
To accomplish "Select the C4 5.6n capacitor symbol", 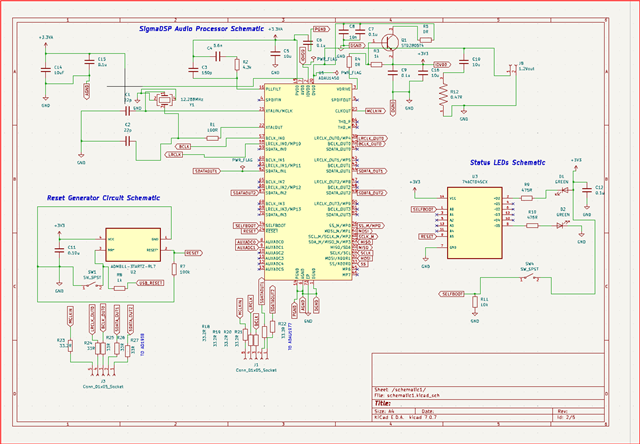I will click(218, 56).
